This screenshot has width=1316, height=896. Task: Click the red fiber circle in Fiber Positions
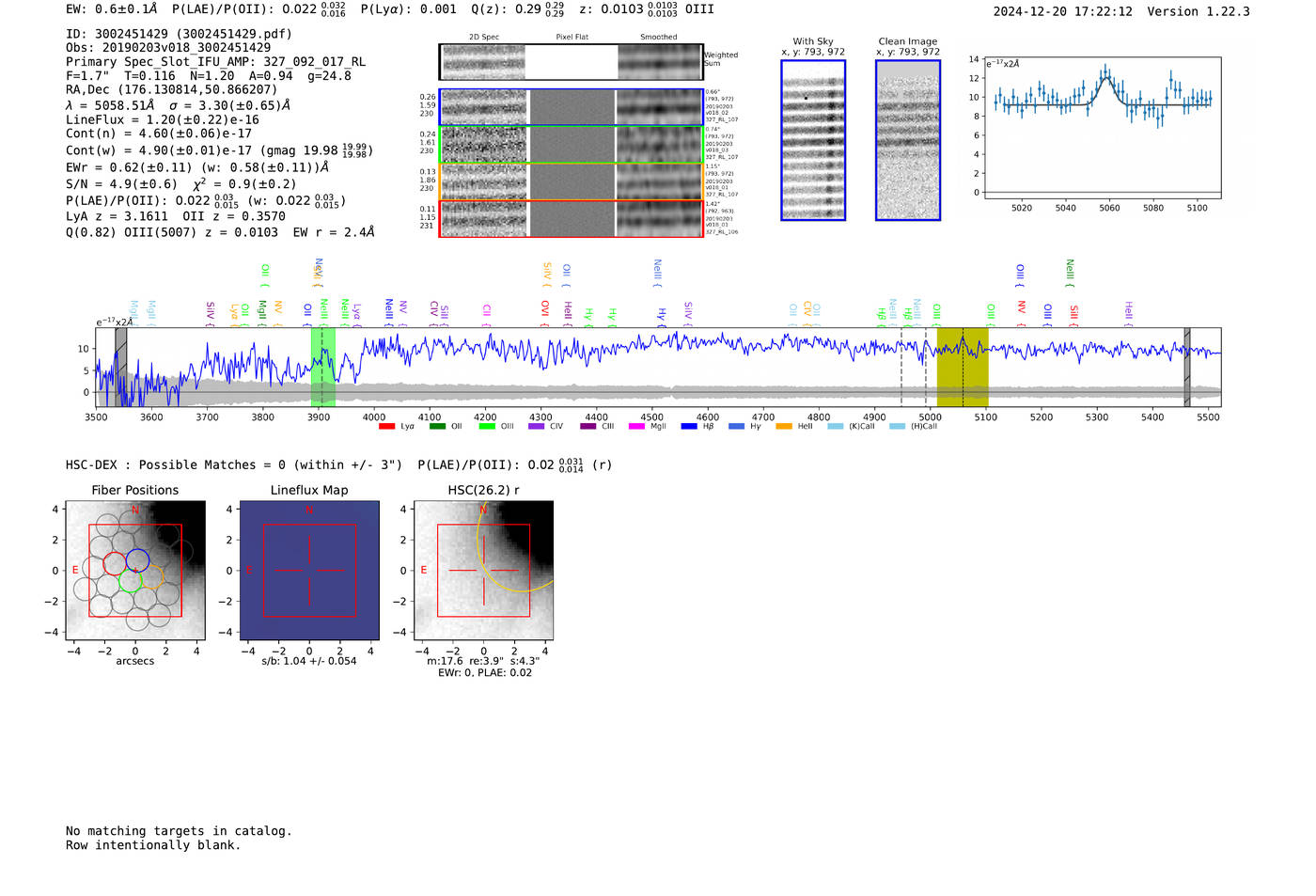(115, 564)
